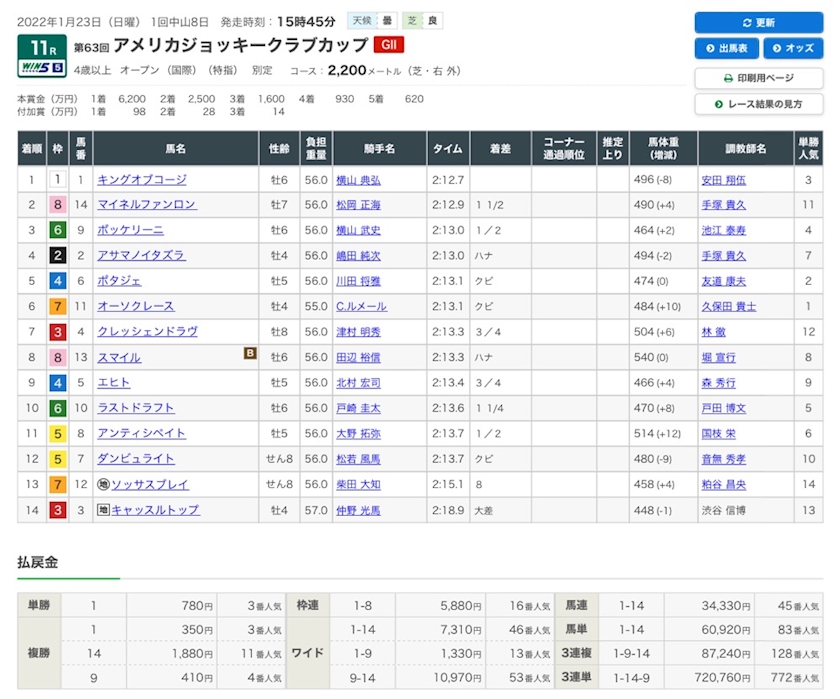Open jockey 松若 風馬 link

pyautogui.click(x=358, y=459)
